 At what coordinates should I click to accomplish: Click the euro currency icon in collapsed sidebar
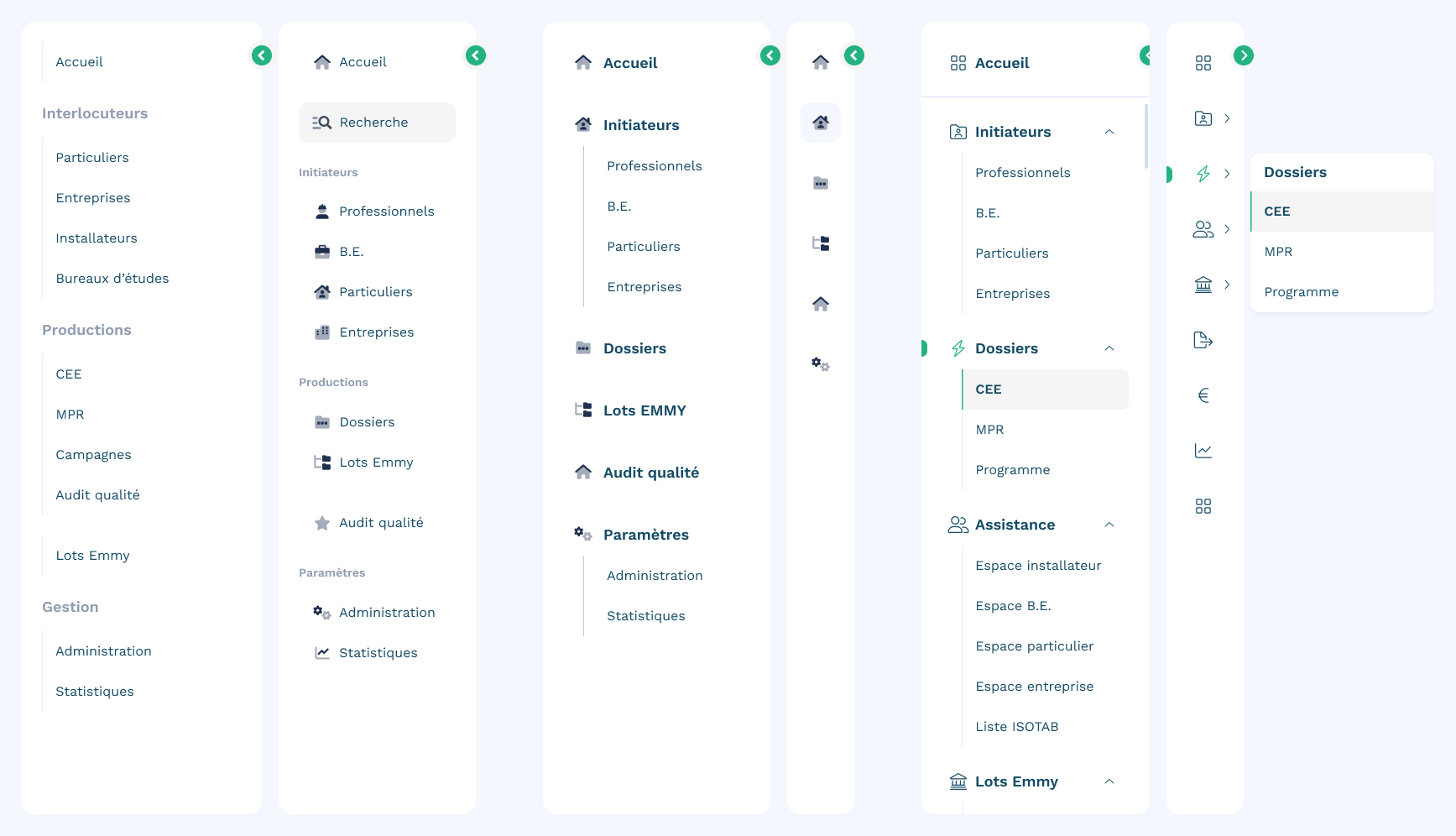click(x=1203, y=395)
